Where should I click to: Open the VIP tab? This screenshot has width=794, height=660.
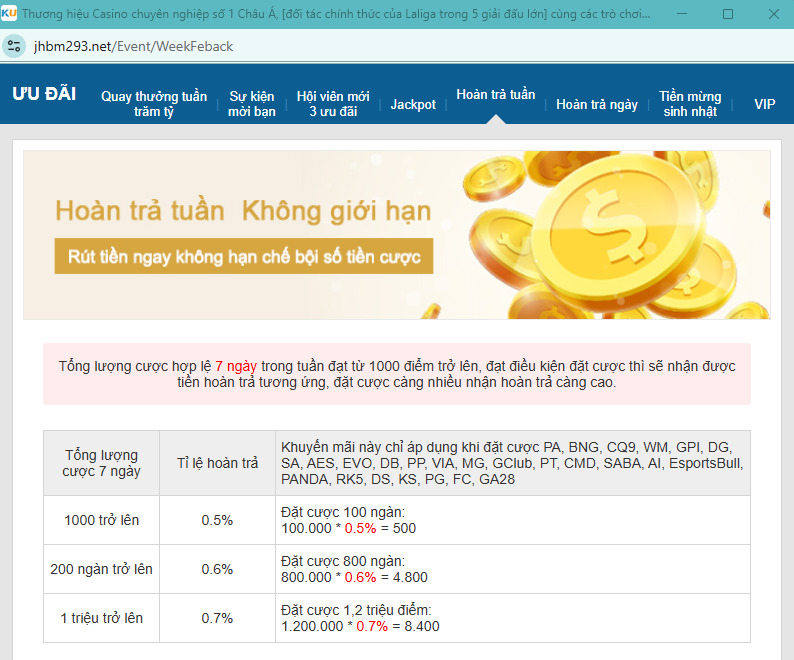[x=765, y=104]
